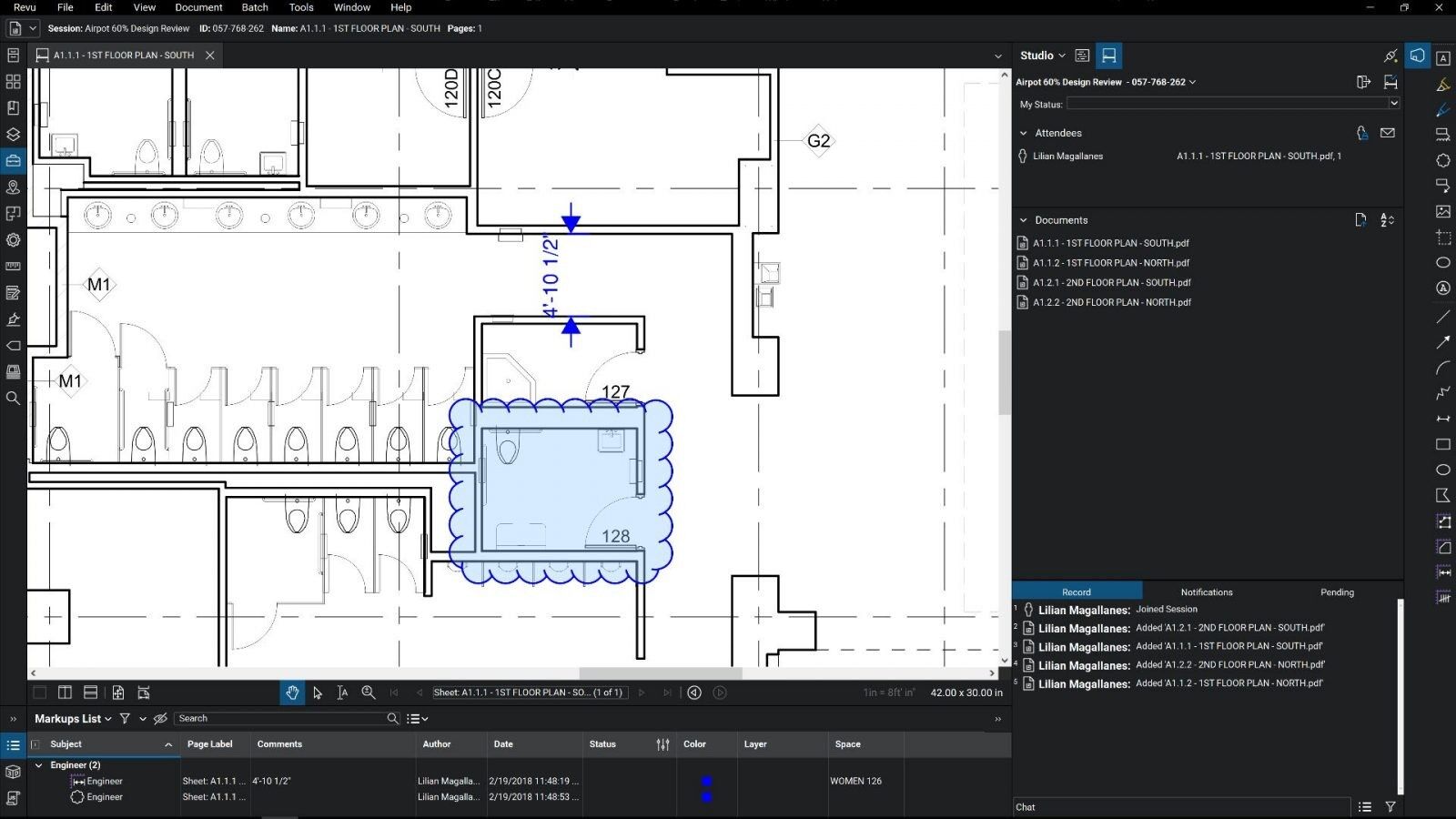Select the Cloud markup tool

(x=1443, y=160)
